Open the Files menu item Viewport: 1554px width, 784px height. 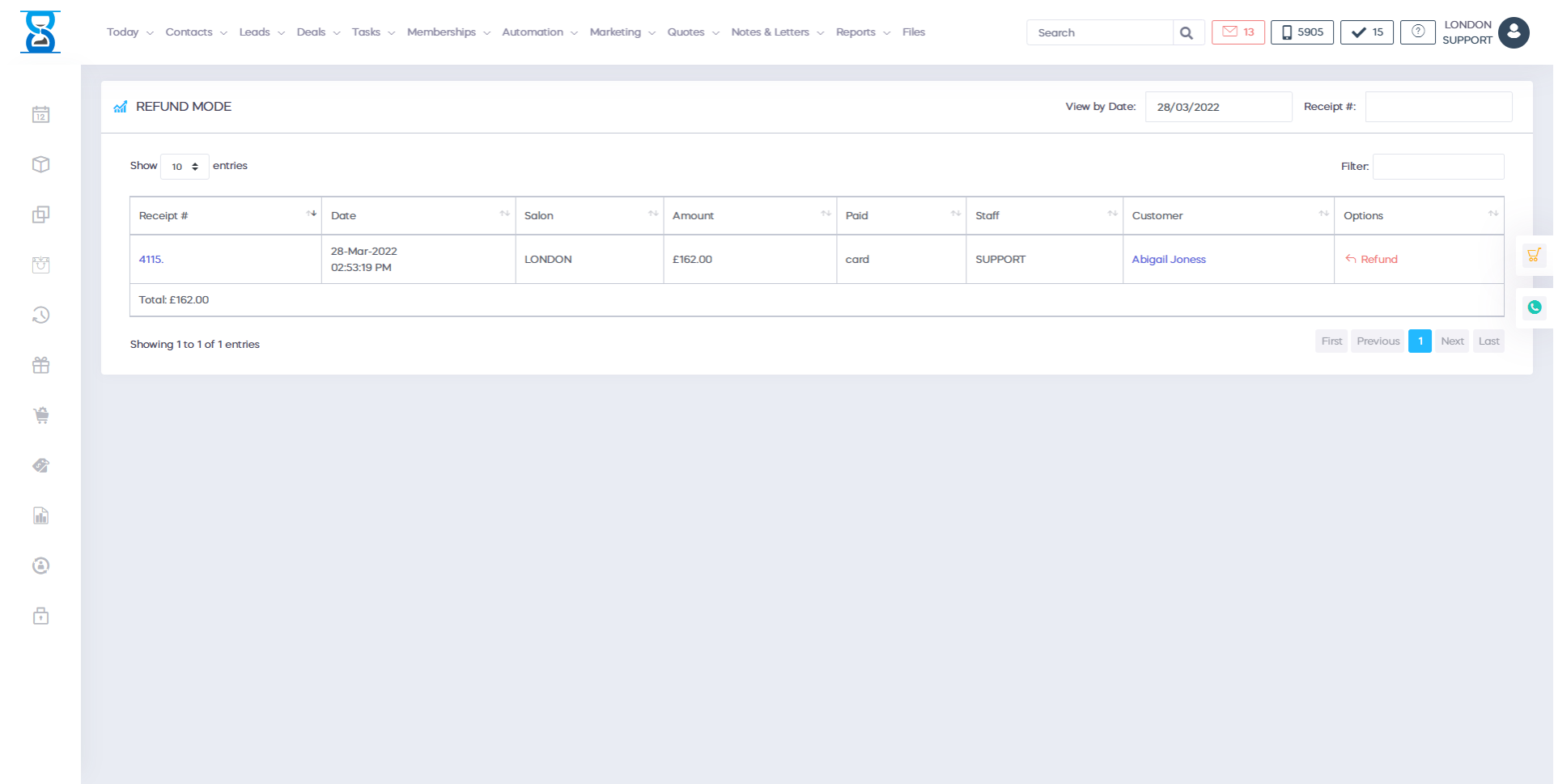913,32
